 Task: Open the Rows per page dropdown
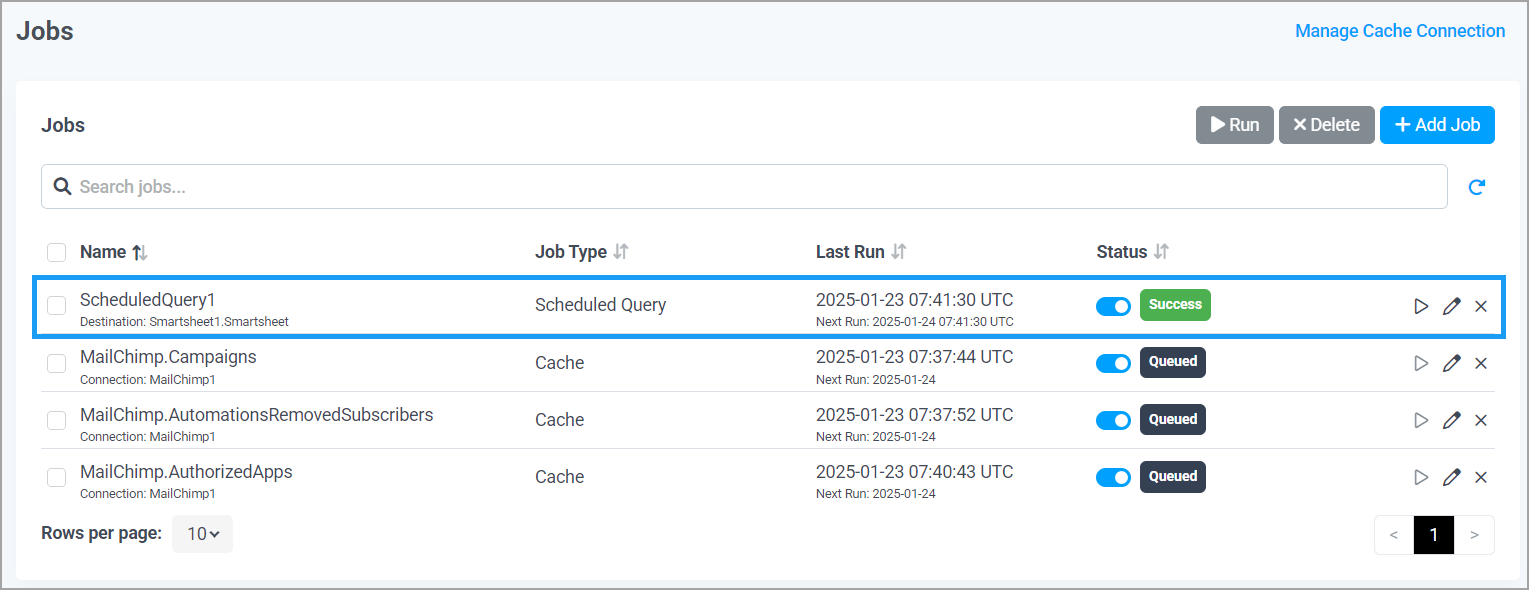click(x=202, y=533)
